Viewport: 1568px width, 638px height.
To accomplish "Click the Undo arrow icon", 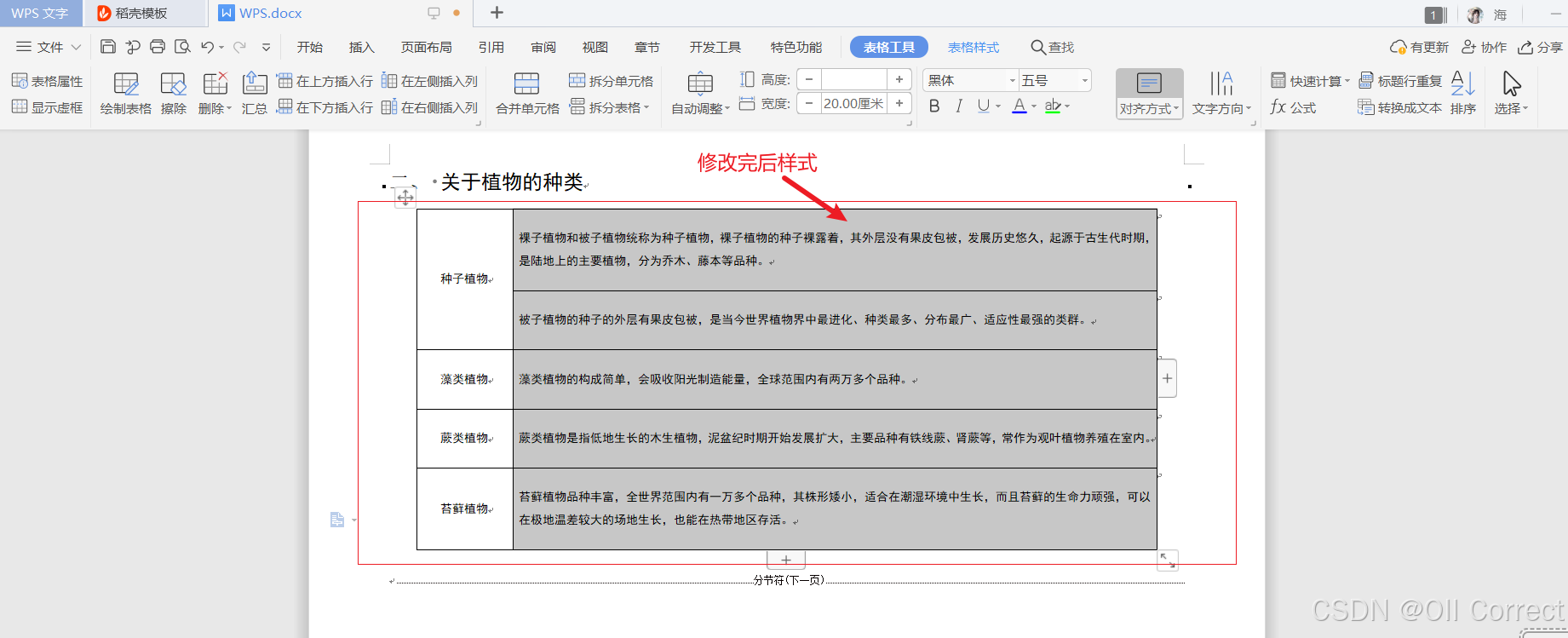I will (x=207, y=47).
